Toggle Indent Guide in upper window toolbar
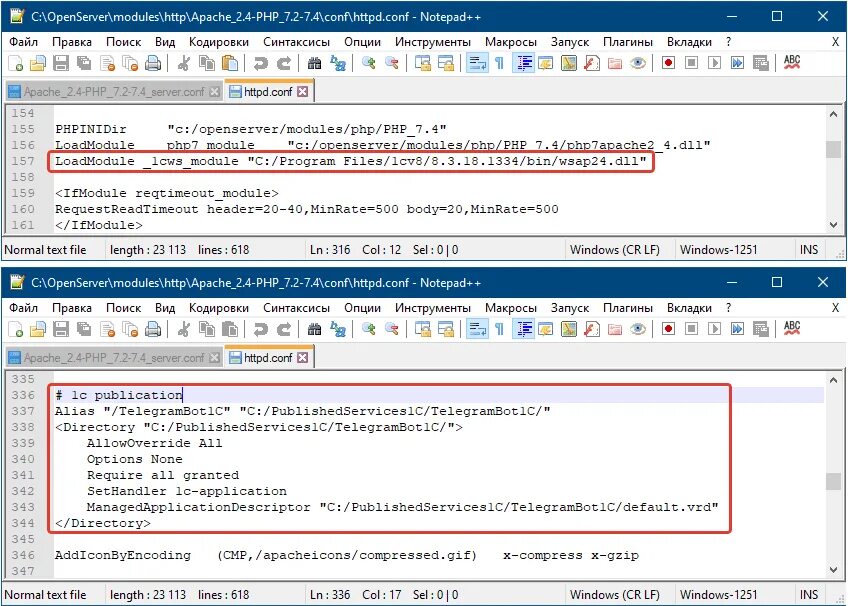Viewport: 848px width, 606px height. point(523,63)
